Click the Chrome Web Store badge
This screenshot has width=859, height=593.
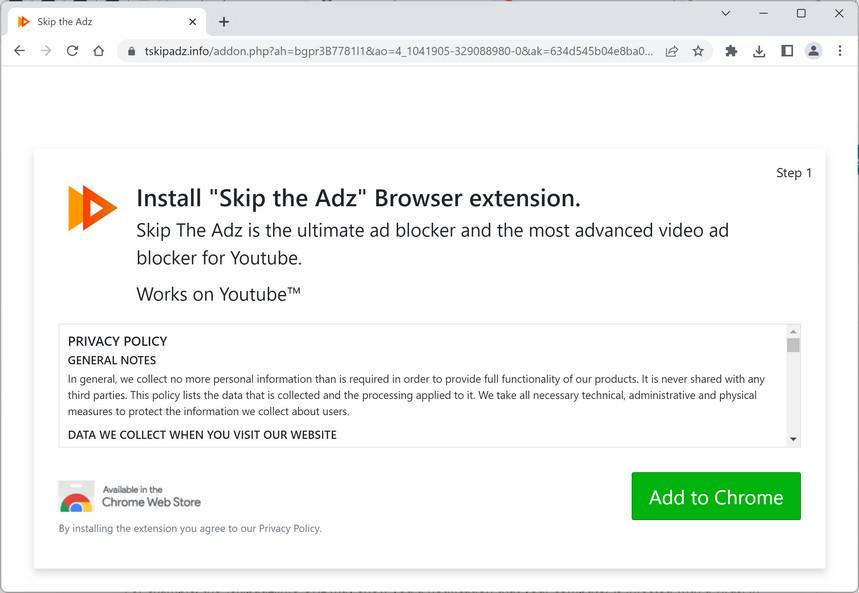coord(130,496)
